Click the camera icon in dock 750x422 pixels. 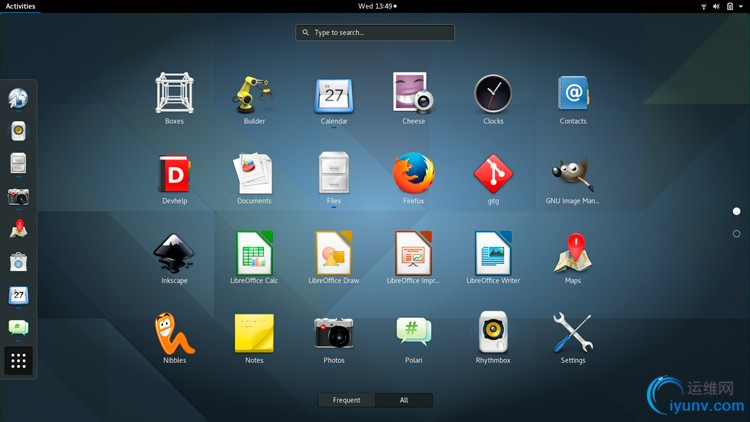pyautogui.click(x=18, y=197)
